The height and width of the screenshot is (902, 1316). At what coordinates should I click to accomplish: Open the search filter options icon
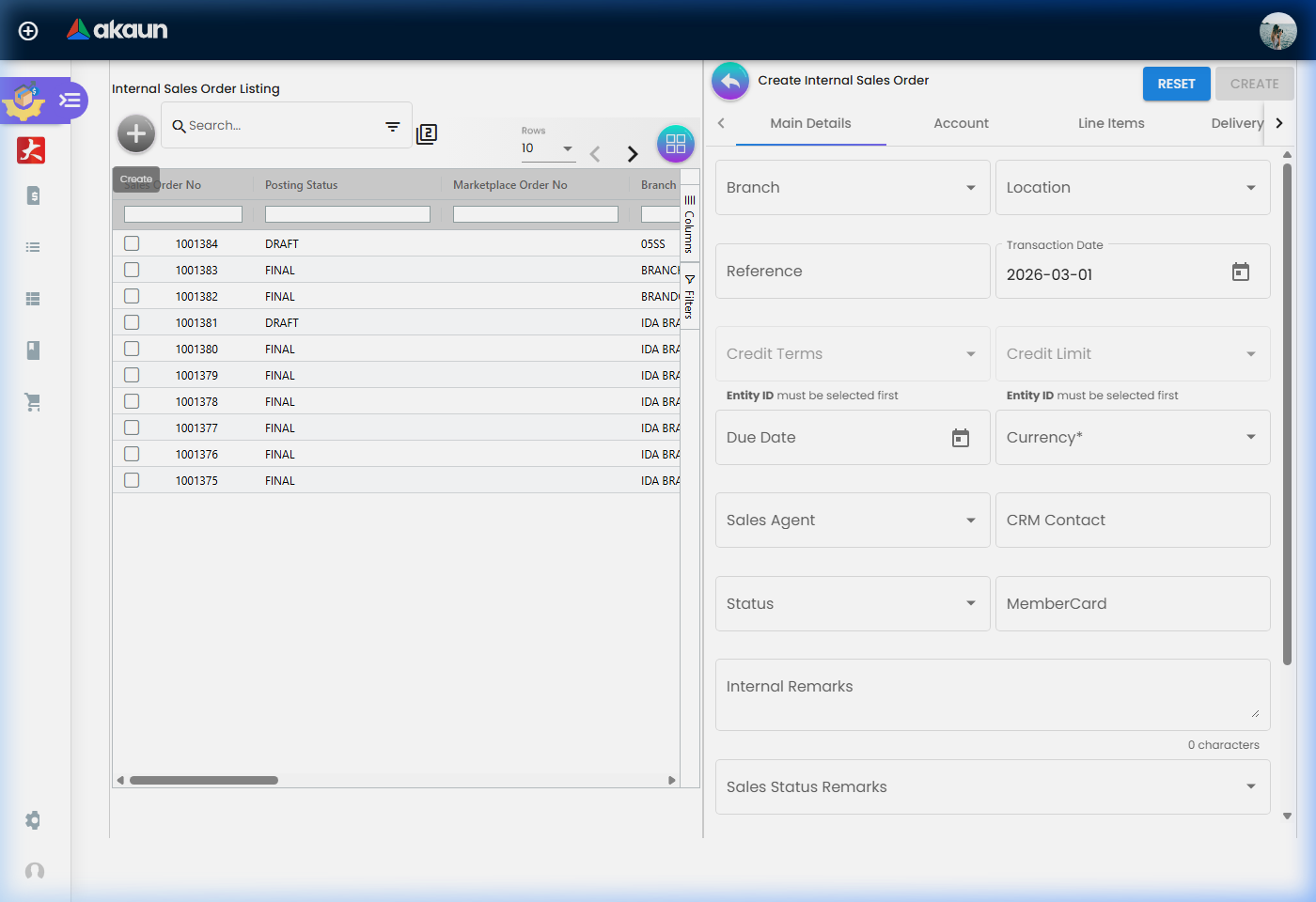393,126
